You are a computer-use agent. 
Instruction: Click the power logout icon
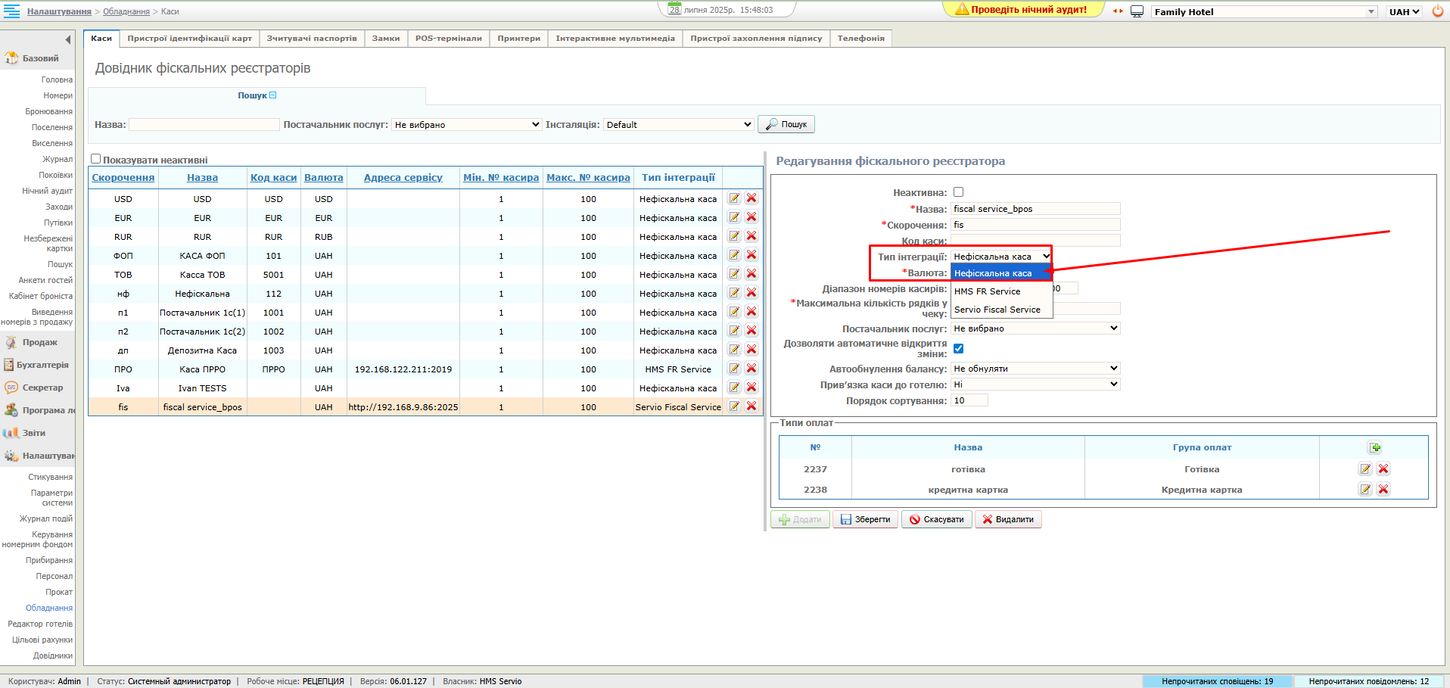click(1437, 11)
